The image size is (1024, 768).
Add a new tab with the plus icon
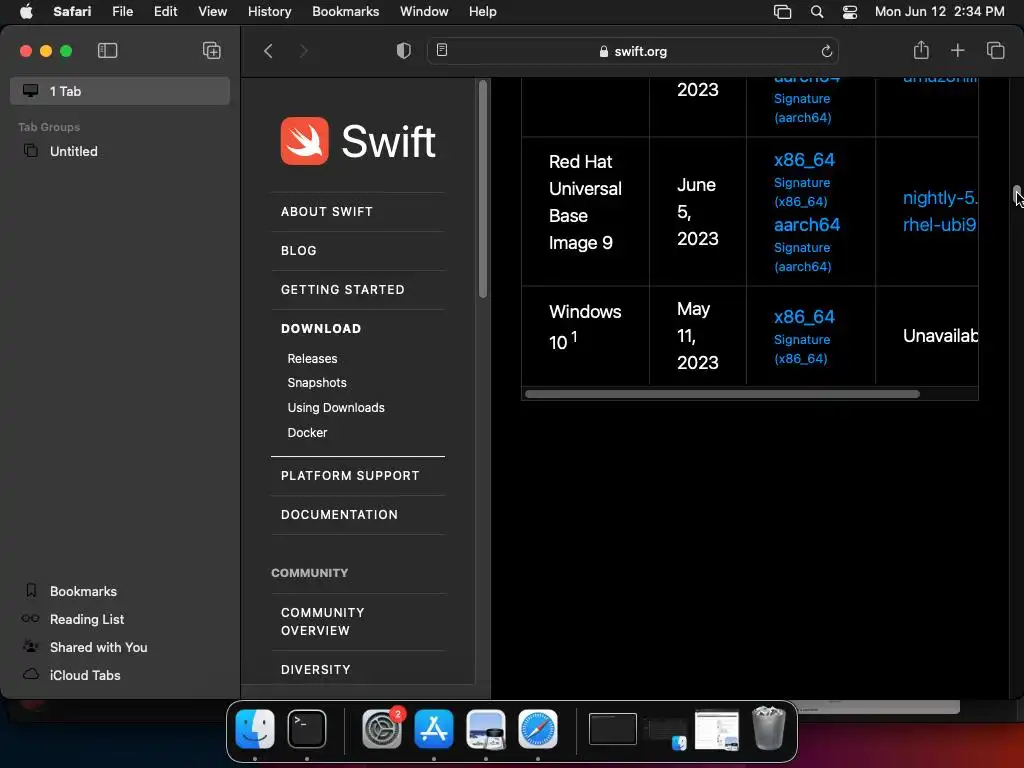pyautogui.click(x=957, y=50)
